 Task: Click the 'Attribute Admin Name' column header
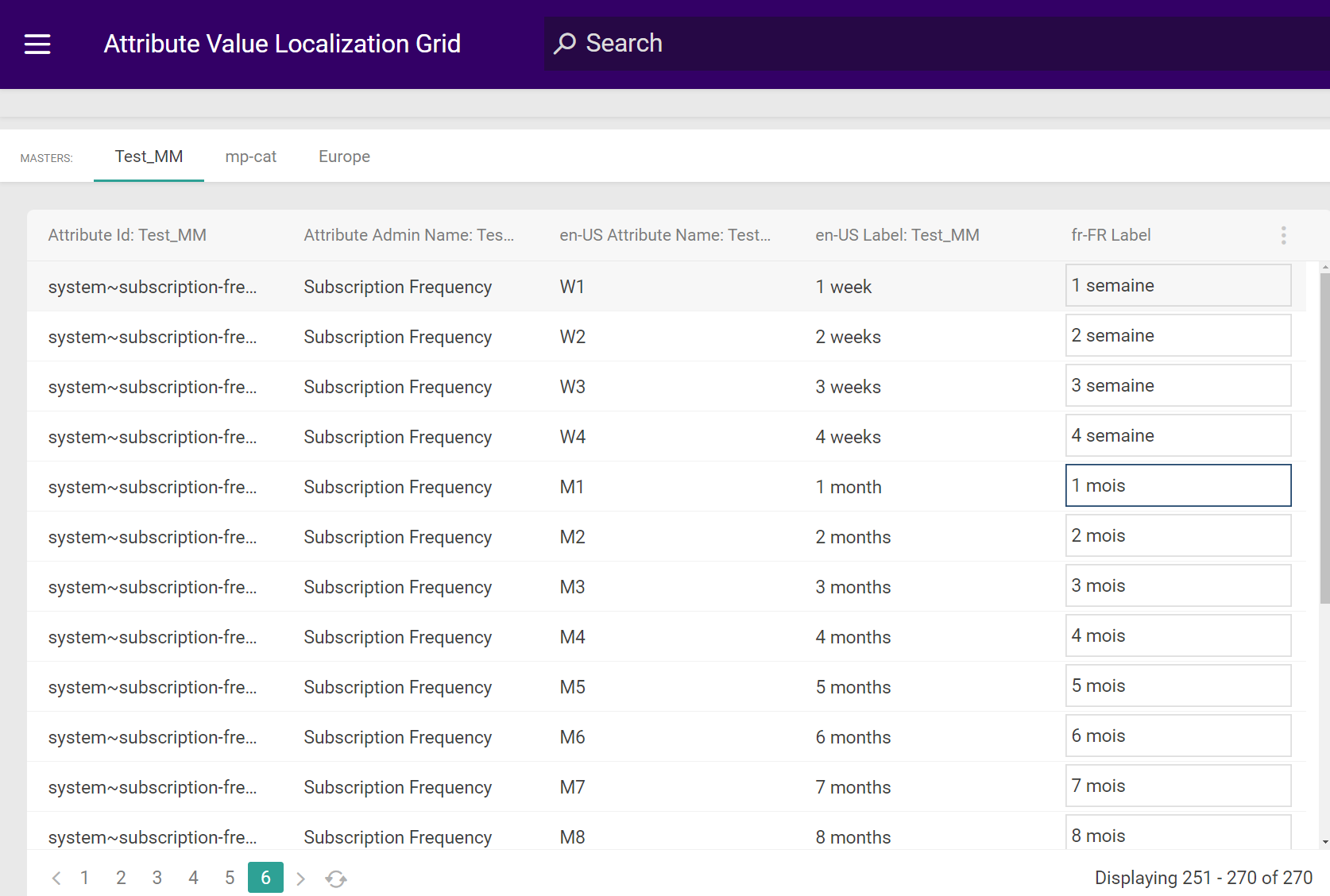click(x=408, y=235)
